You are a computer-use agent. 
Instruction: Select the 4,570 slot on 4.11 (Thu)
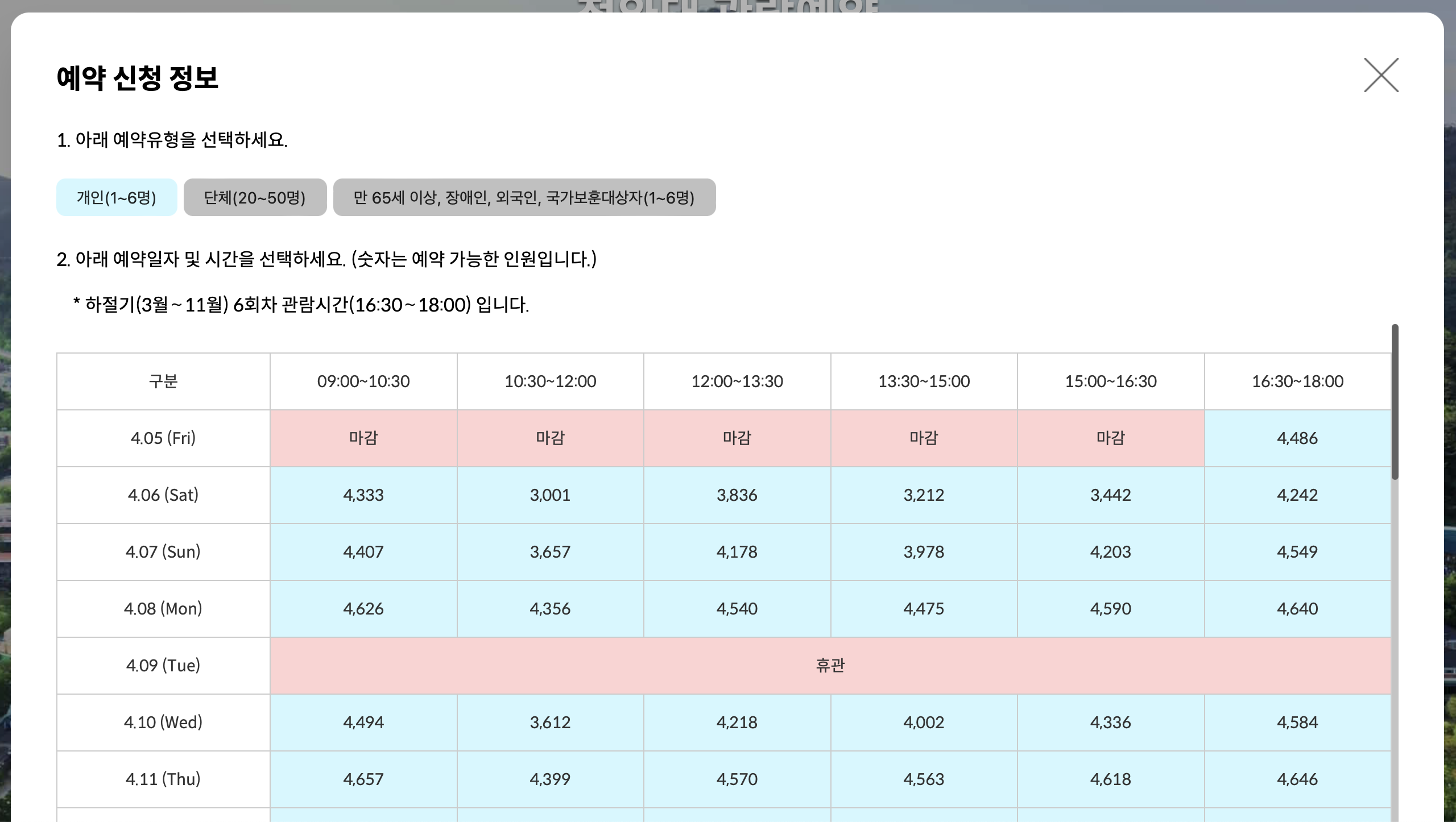(737, 779)
